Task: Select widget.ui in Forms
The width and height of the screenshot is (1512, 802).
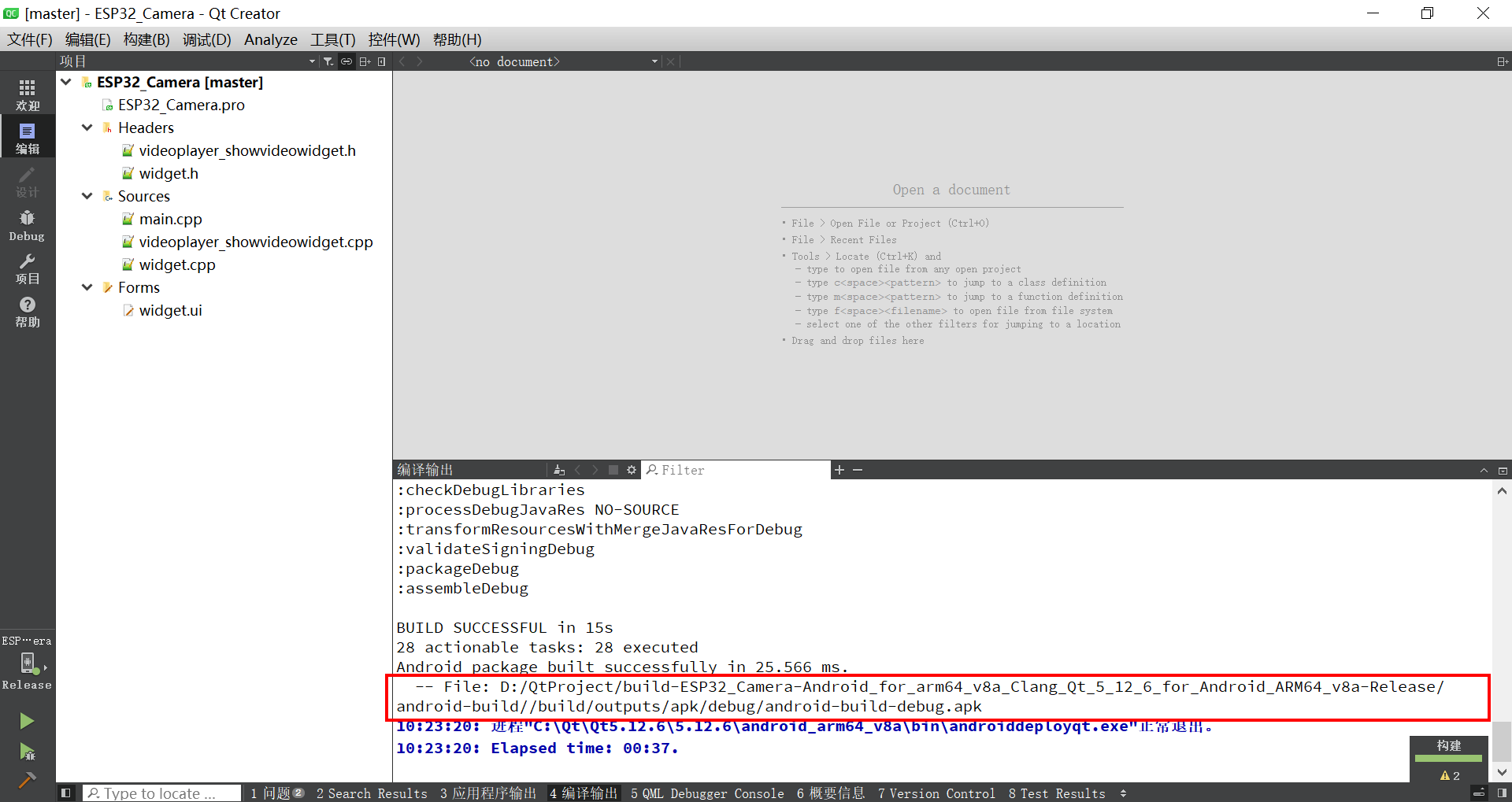Action: [x=171, y=310]
